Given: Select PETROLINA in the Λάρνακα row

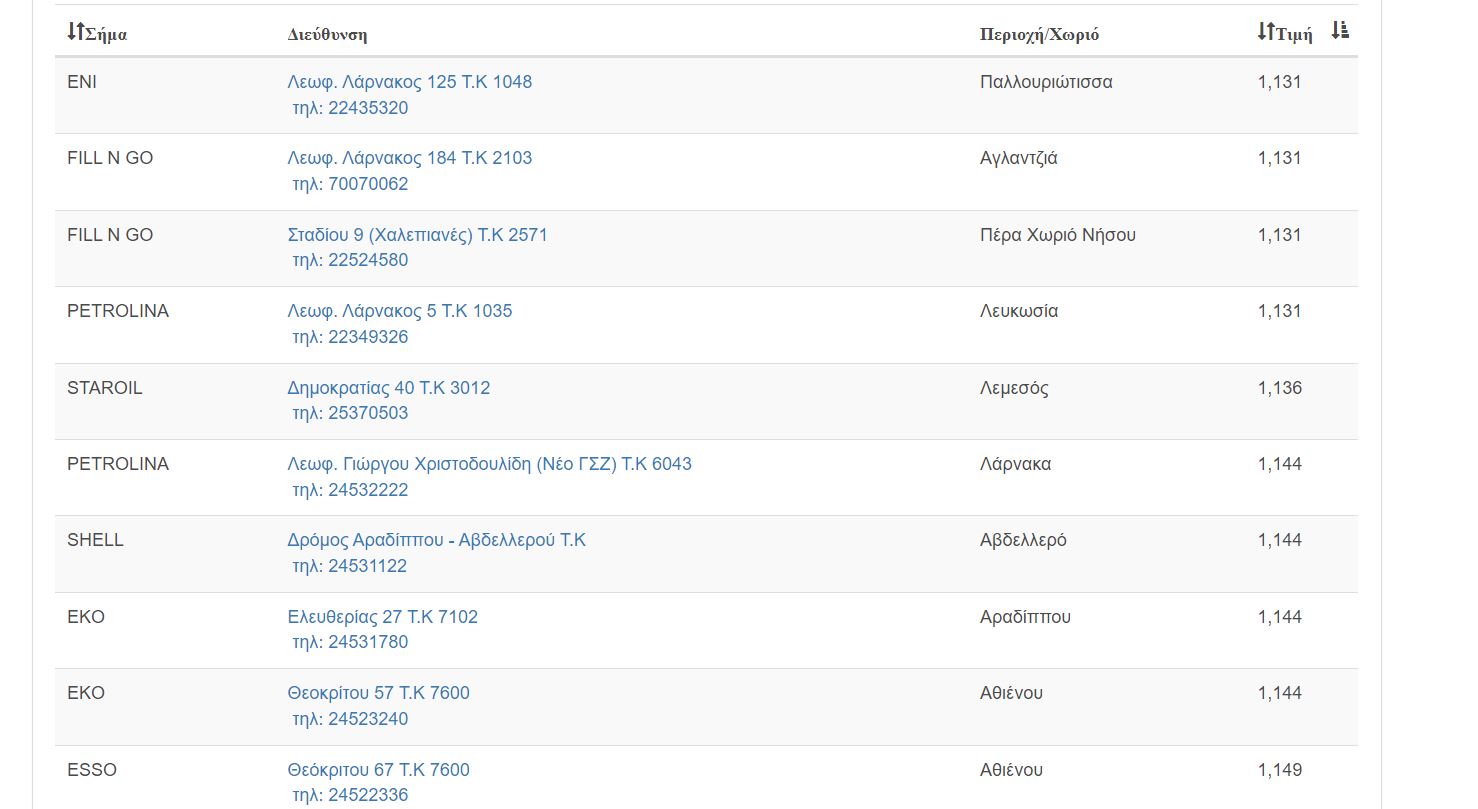Looking at the screenshot, I should pos(118,464).
